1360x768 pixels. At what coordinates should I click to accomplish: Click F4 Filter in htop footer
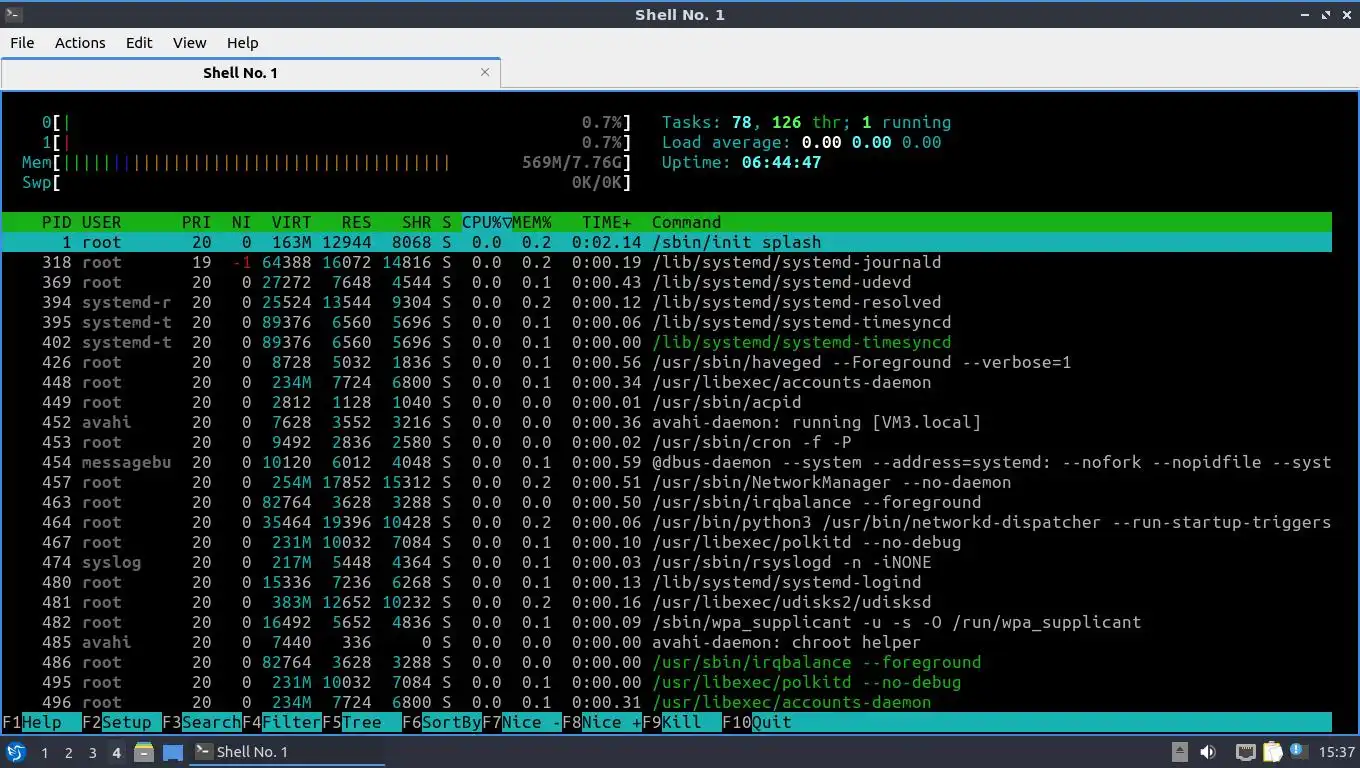(x=281, y=722)
